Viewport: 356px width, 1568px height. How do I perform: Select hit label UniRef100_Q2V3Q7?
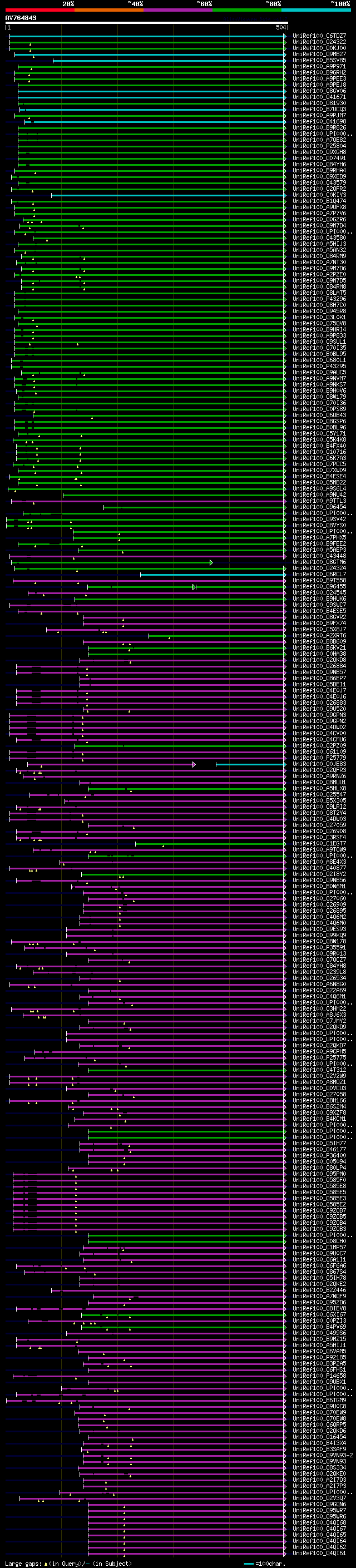click(x=319, y=1498)
